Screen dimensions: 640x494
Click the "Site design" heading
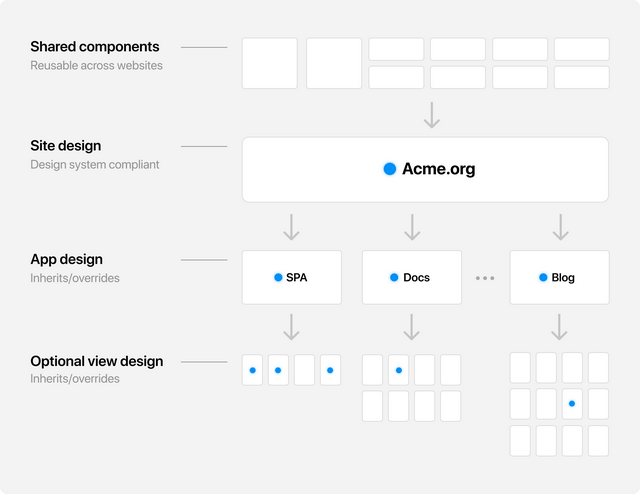[x=65, y=145]
